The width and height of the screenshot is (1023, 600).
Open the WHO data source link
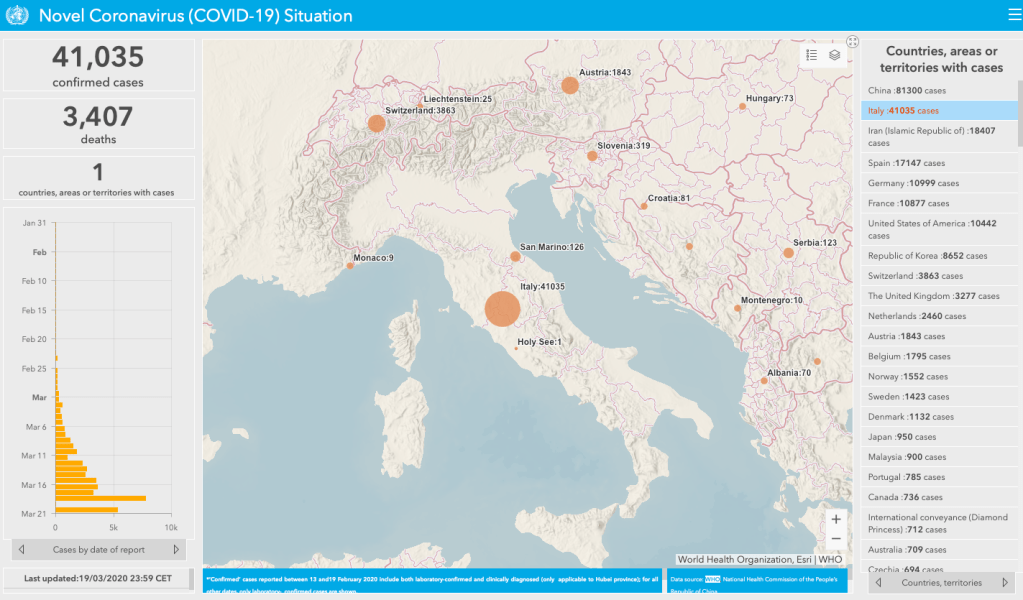[712, 578]
